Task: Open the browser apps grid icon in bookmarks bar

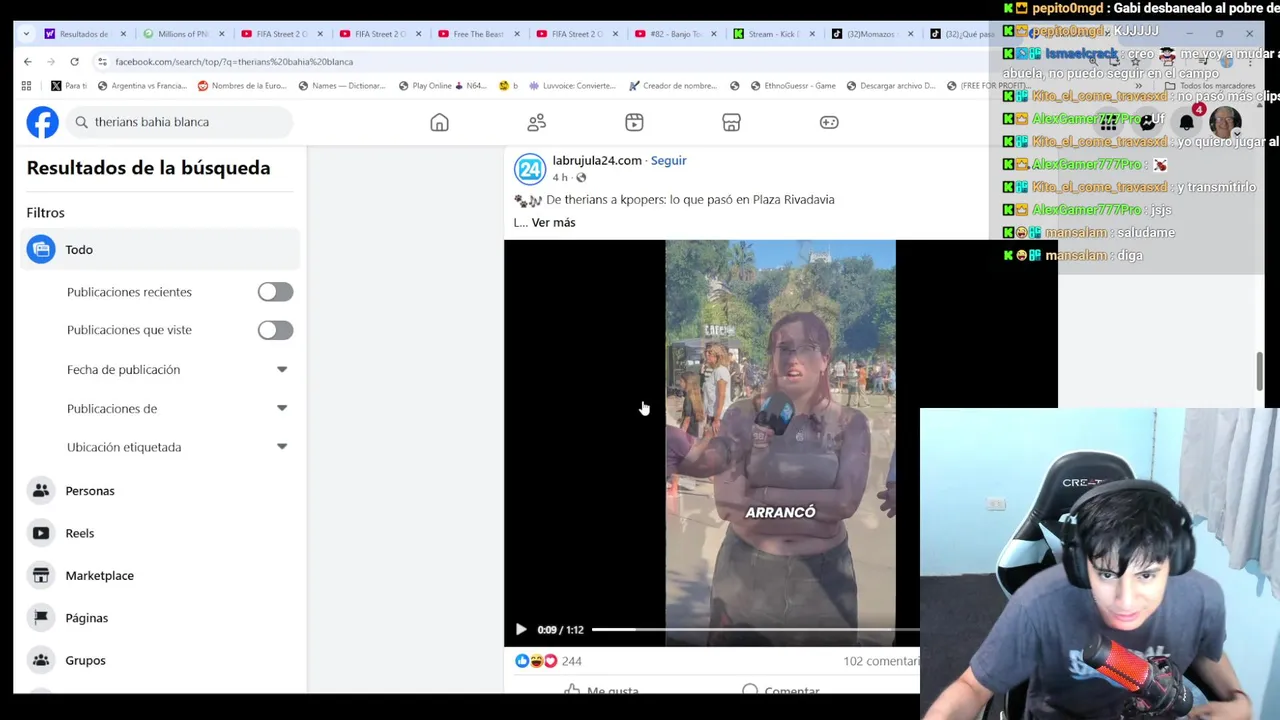Action: click(26, 86)
